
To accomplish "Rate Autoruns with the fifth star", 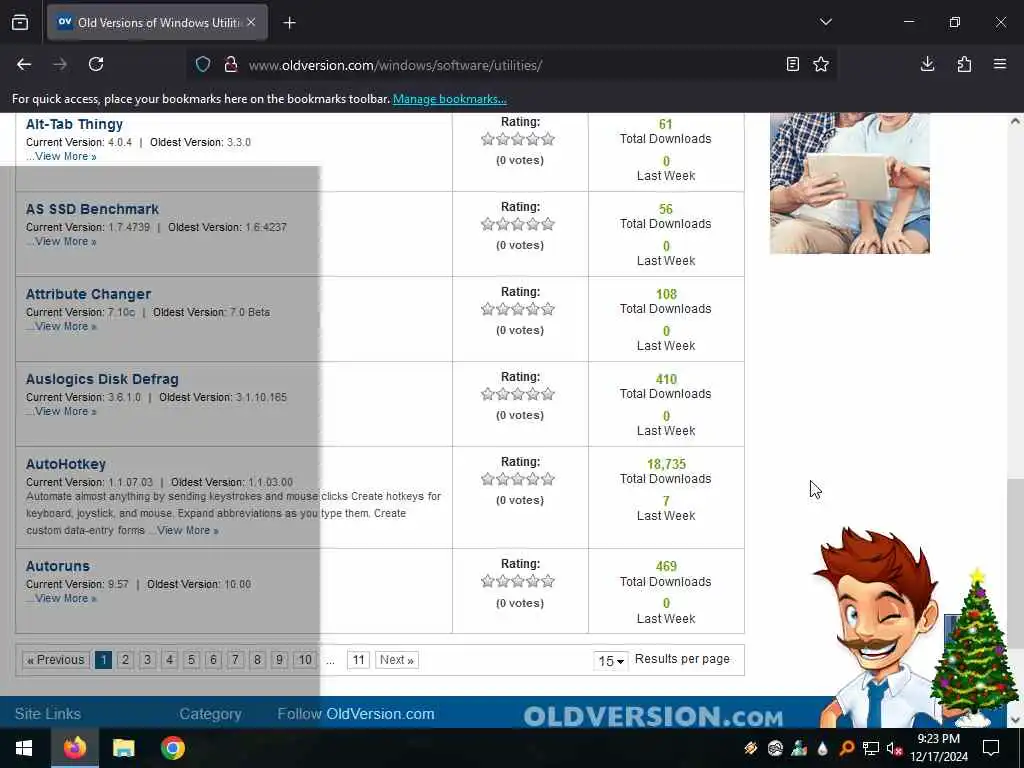I will [548, 581].
